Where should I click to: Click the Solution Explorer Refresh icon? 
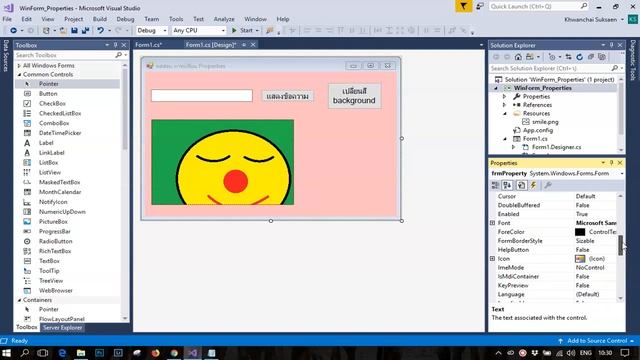tap(579, 57)
